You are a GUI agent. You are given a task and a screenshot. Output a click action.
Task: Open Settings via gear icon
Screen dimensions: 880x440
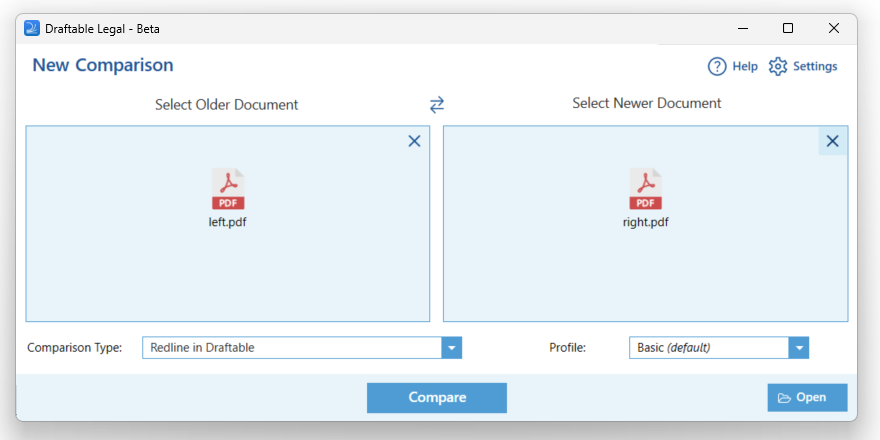coord(778,66)
